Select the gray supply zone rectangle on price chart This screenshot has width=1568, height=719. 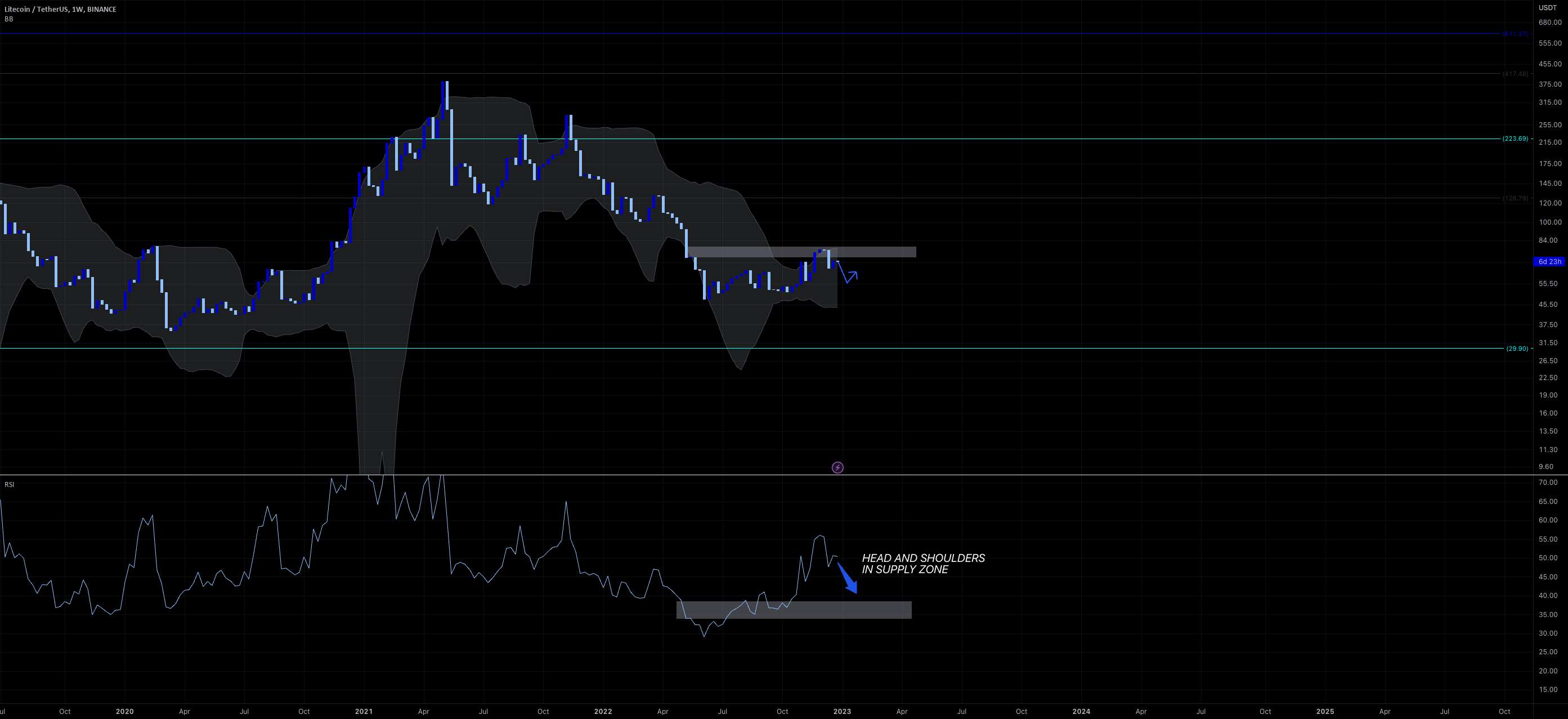click(x=801, y=252)
